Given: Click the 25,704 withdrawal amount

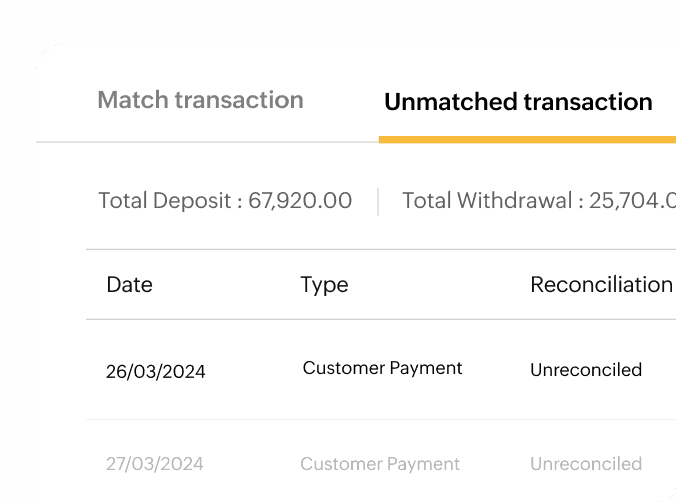Looking at the screenshot, I should coord(632,200).
